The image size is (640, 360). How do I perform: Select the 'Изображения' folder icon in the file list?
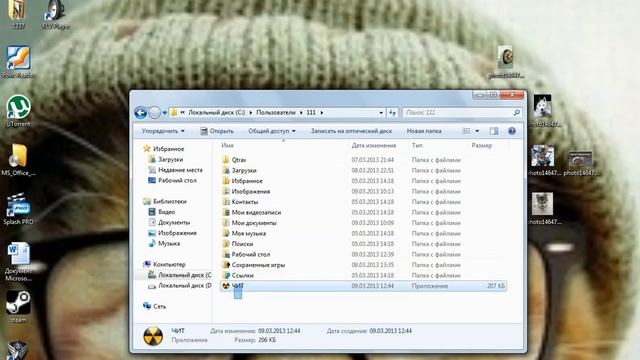(x=226, y=191)
